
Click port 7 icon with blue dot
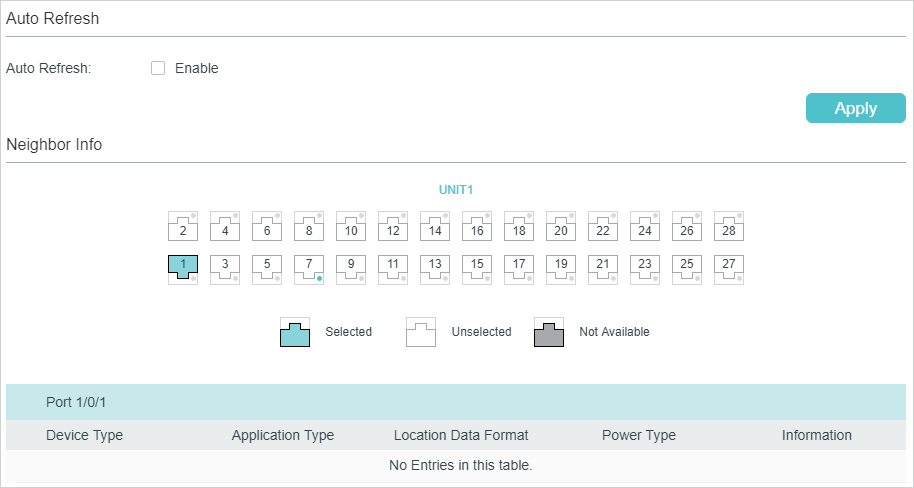tap(309, 269)
